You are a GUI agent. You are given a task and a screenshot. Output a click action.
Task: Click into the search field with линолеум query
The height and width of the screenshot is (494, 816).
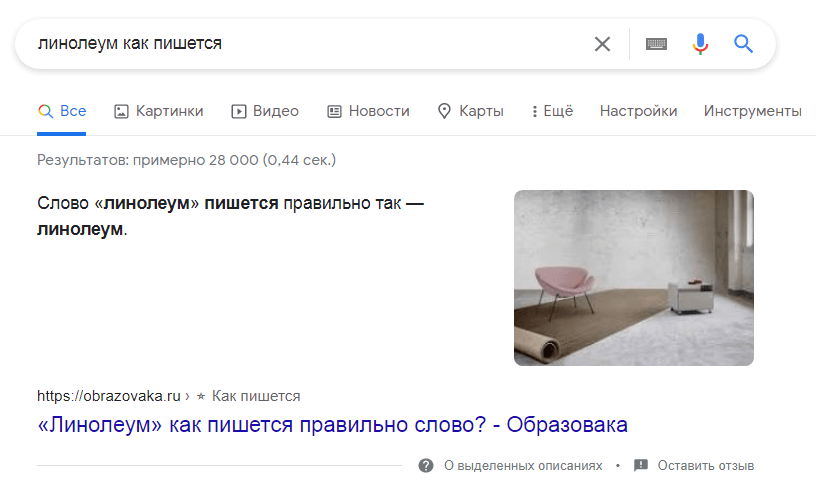[x=300, y=44]
